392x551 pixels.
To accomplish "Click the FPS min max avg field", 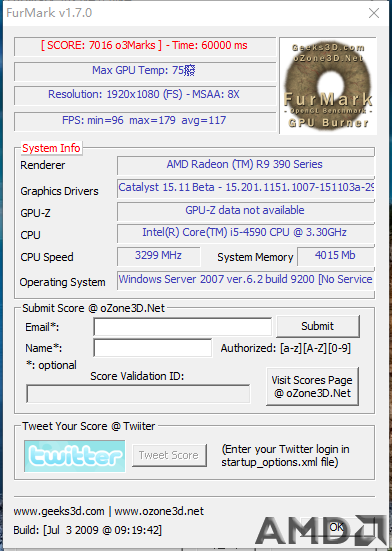I will point(145,121).
